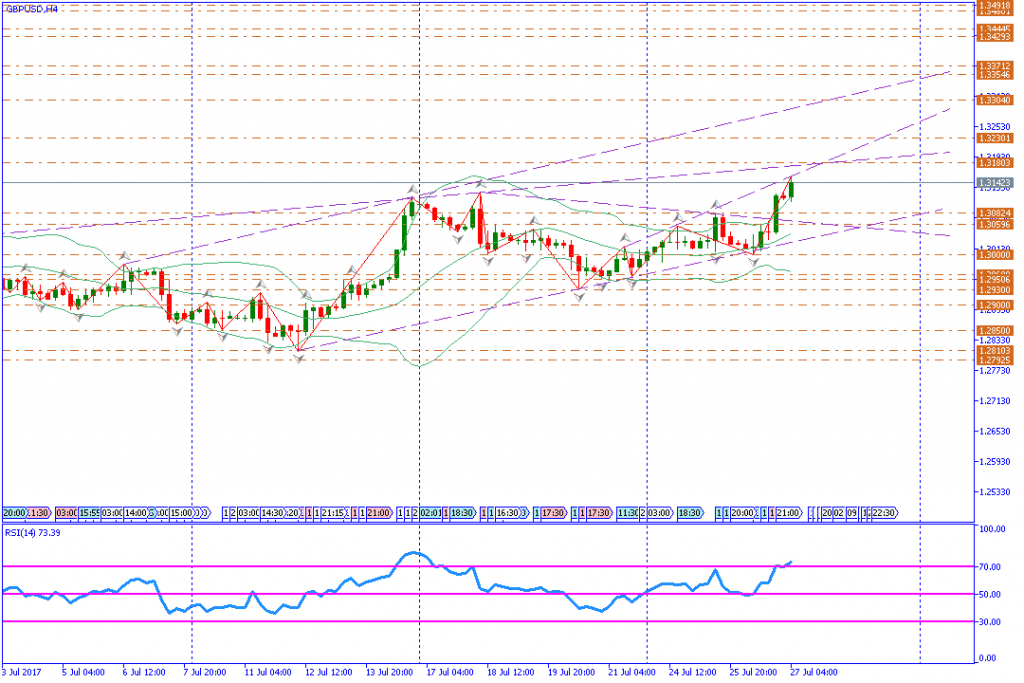Select the 1.28103 price level label

[995, 351]
